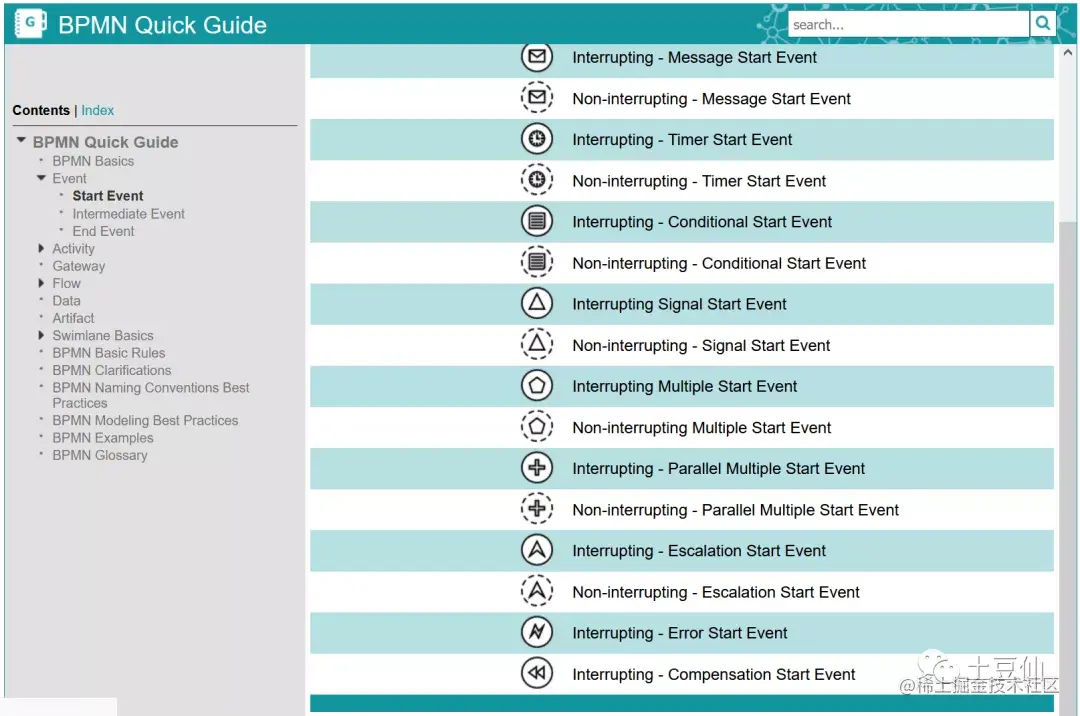The width and height of the screenshot is (1080, 716).
Task: Click the Non-interrupting Multiple Start Event dashed pentagon icon
Action: tap(537, 427)
